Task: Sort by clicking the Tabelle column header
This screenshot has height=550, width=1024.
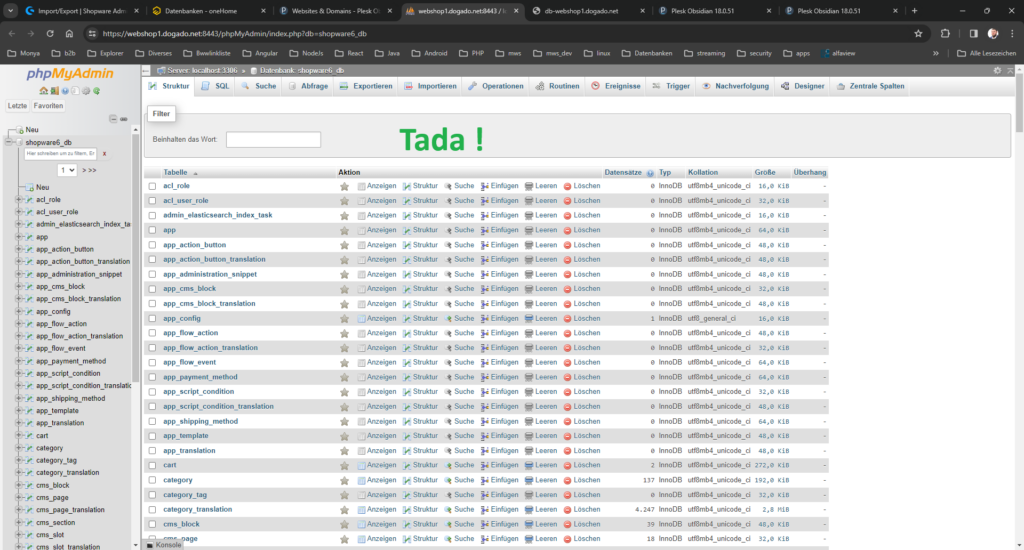Action: point(175,173)
